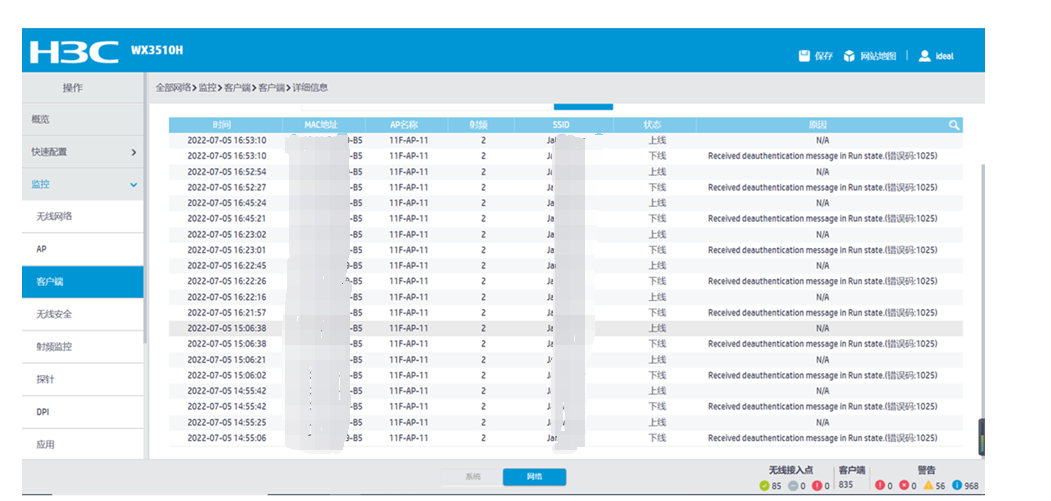Click red critical alarms exclamation icon
This screenshot has height=501, width=1051.
(880, 485)
